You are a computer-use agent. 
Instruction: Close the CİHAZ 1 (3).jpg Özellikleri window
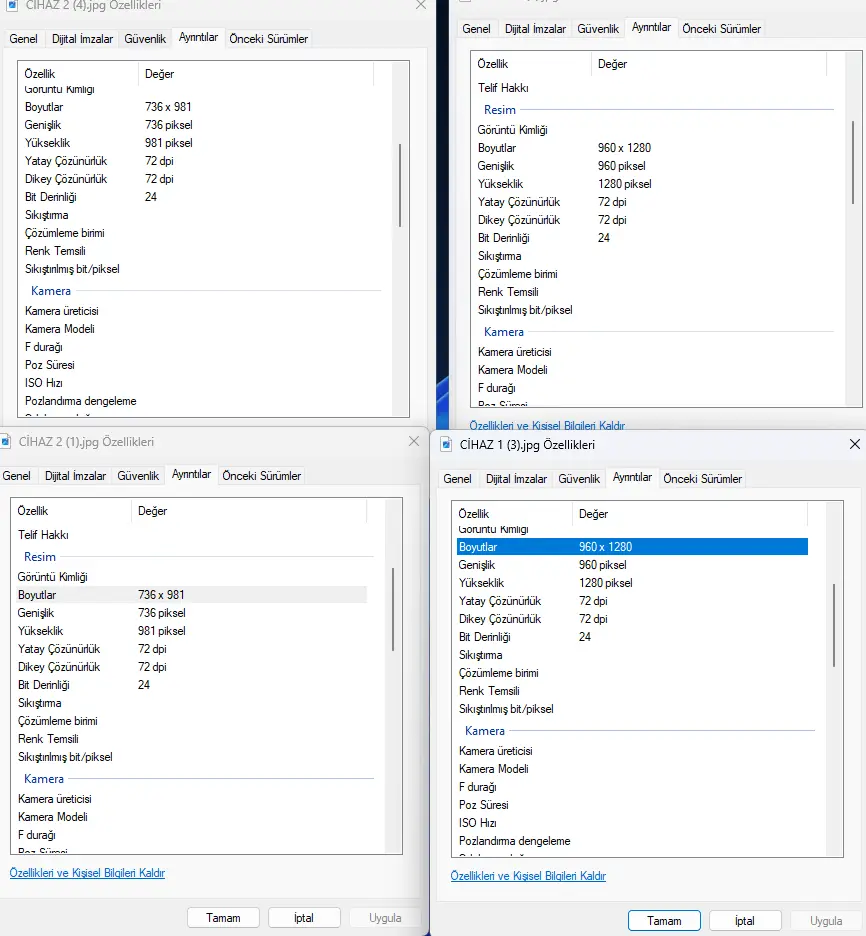tap(855, 444)
